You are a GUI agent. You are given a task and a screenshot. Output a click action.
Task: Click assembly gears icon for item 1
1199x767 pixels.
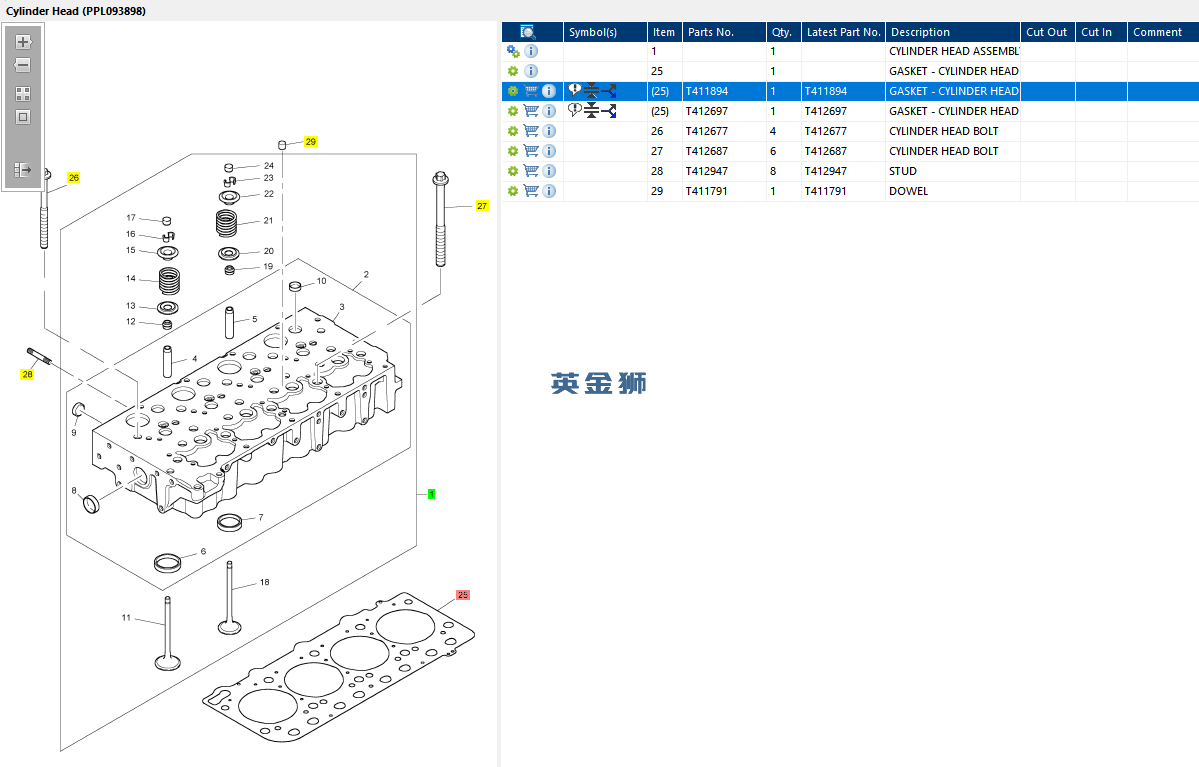pos(513,51)
